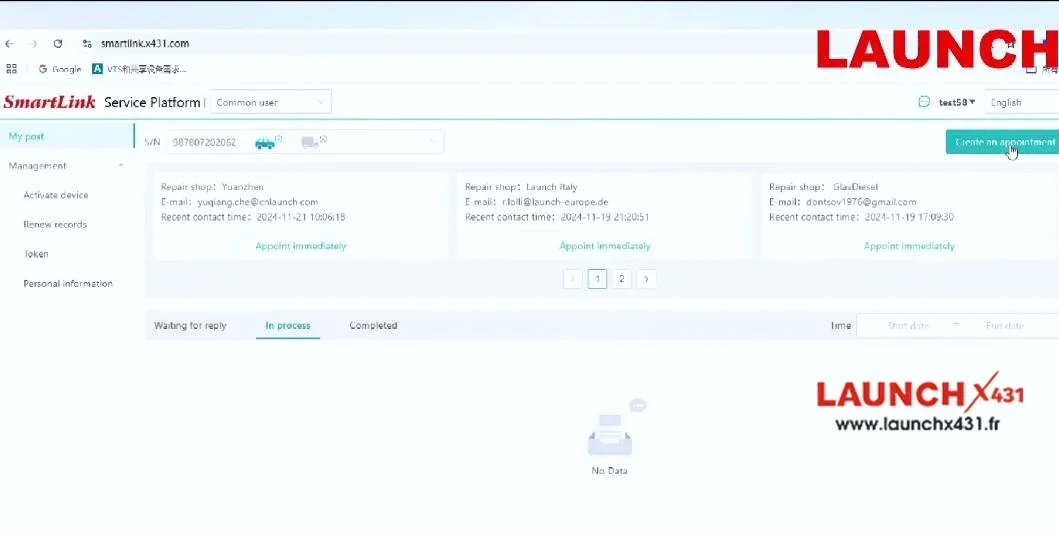Select page 1 in pagination
This screenshot has width=1059, height=536.
pyautogui.click(x=598, y=279)
